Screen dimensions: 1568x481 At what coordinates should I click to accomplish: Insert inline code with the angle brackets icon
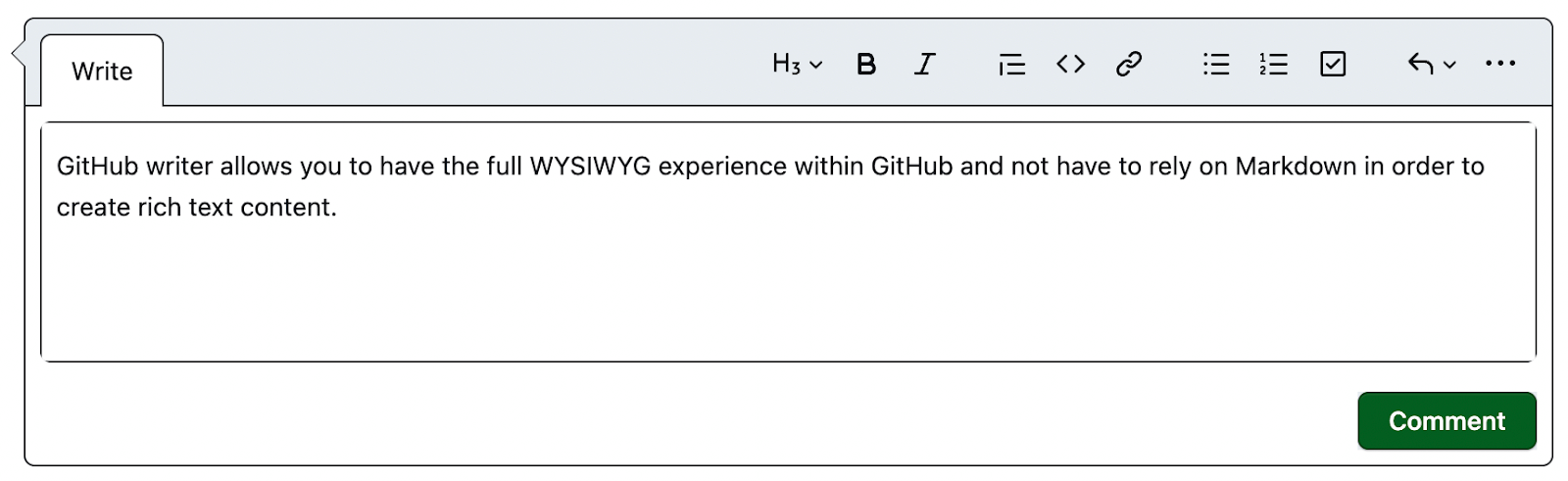tap(1070, 65)
